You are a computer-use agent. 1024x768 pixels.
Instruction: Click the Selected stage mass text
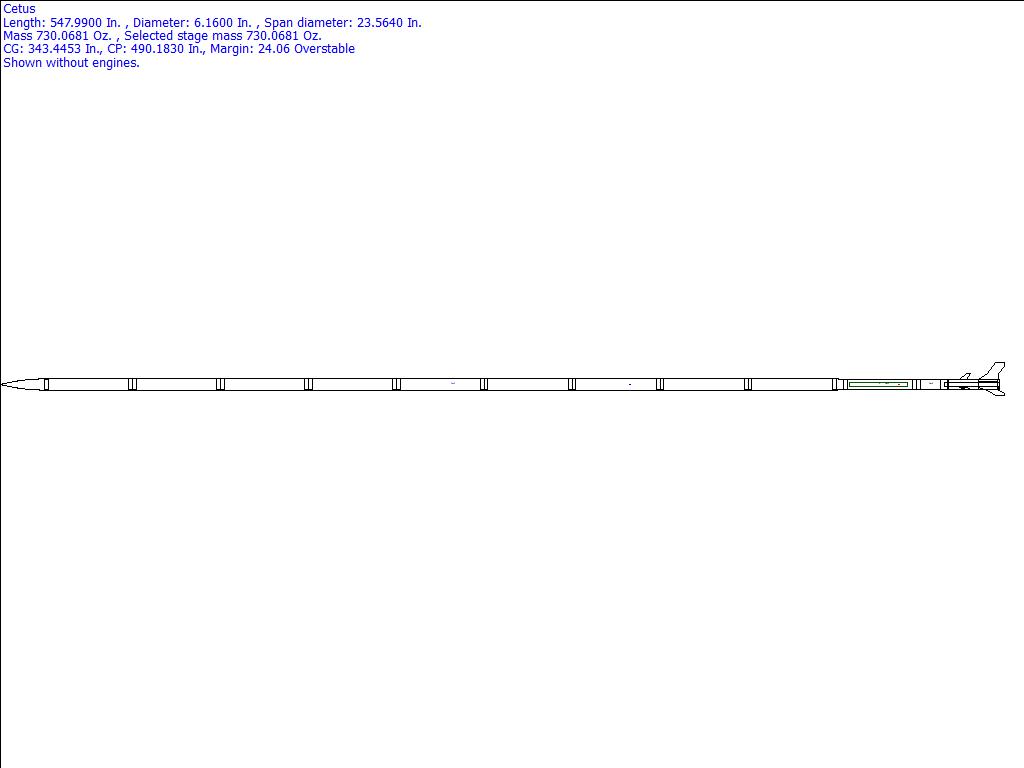(223, 36)
